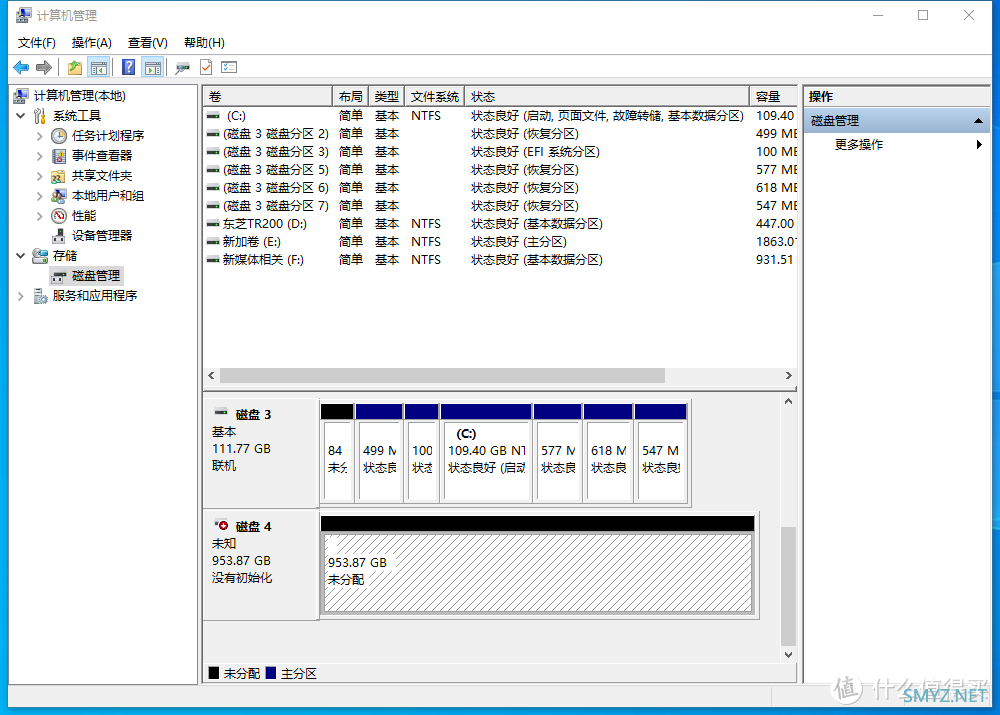Image resolution: width=1000 pixels, height=715 pixels.
Task: Sort by the 状态 column header
Action: coord(607,96)
